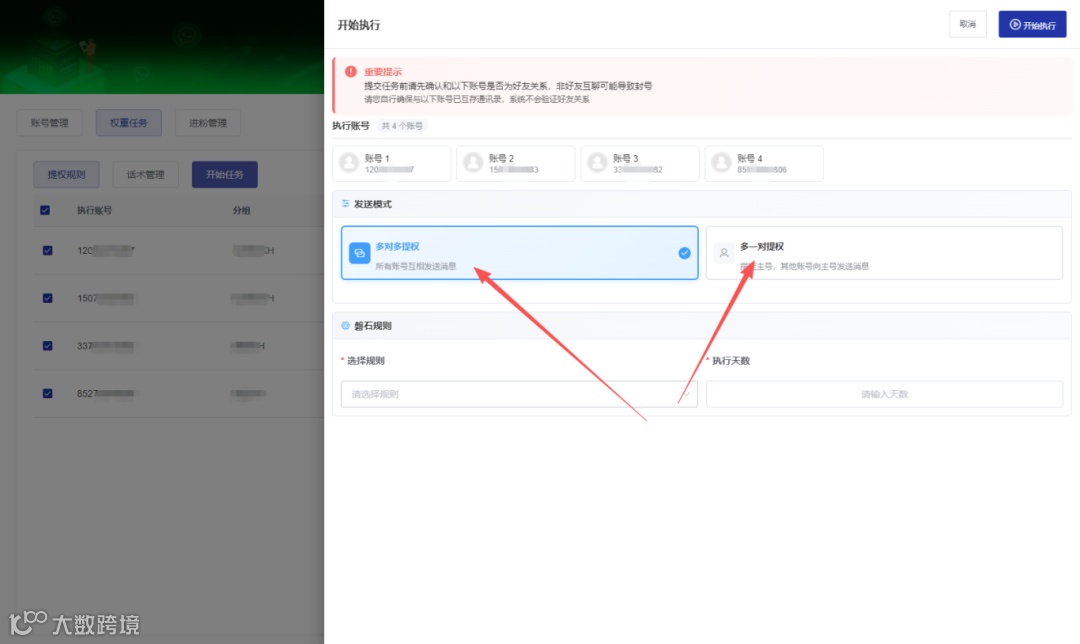1080x644 pixels.
Task: Click the 取消 button
Action: pyautogui.click(x=966, y=24)
